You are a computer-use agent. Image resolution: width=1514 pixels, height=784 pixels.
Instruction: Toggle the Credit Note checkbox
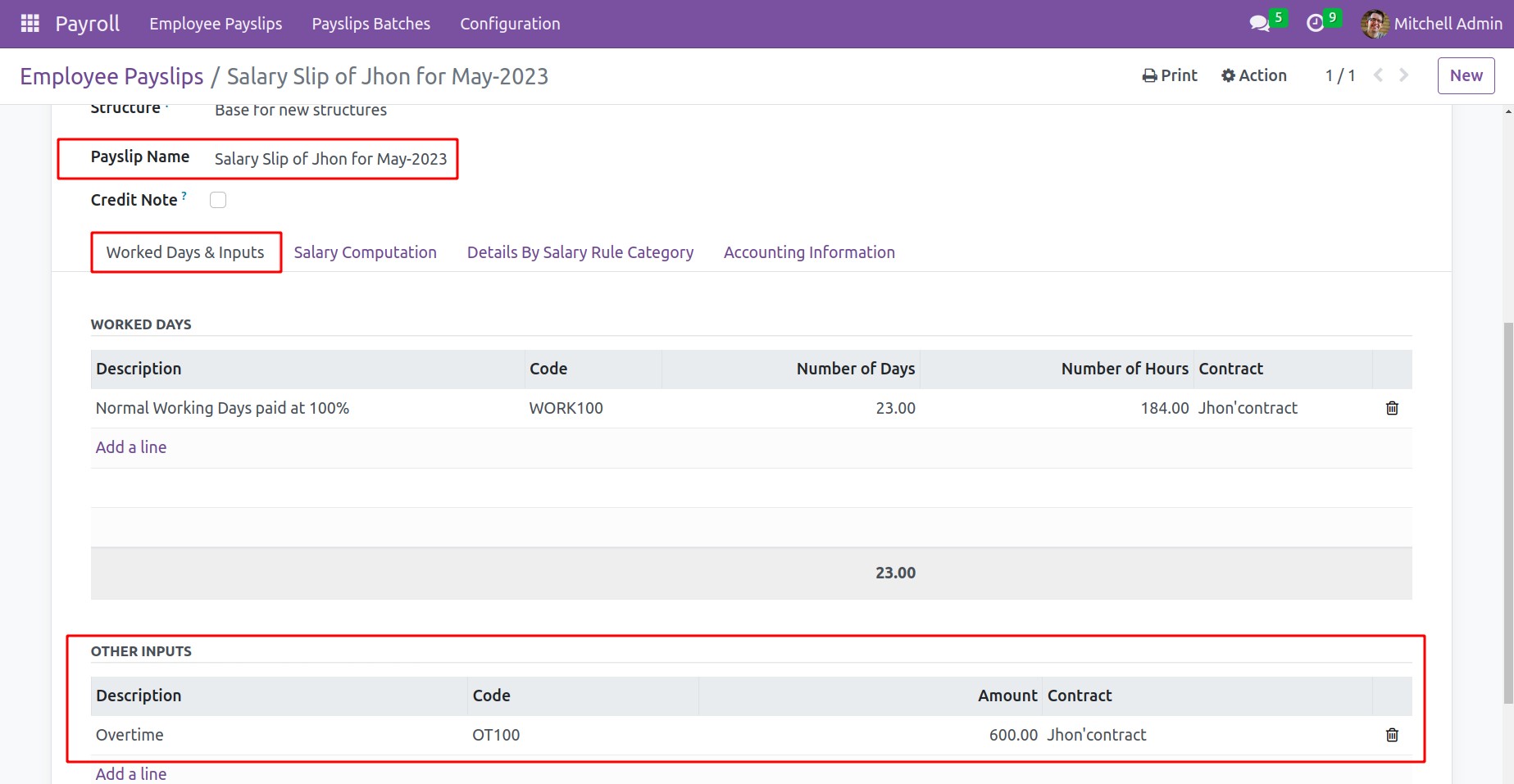coord(218,200)
